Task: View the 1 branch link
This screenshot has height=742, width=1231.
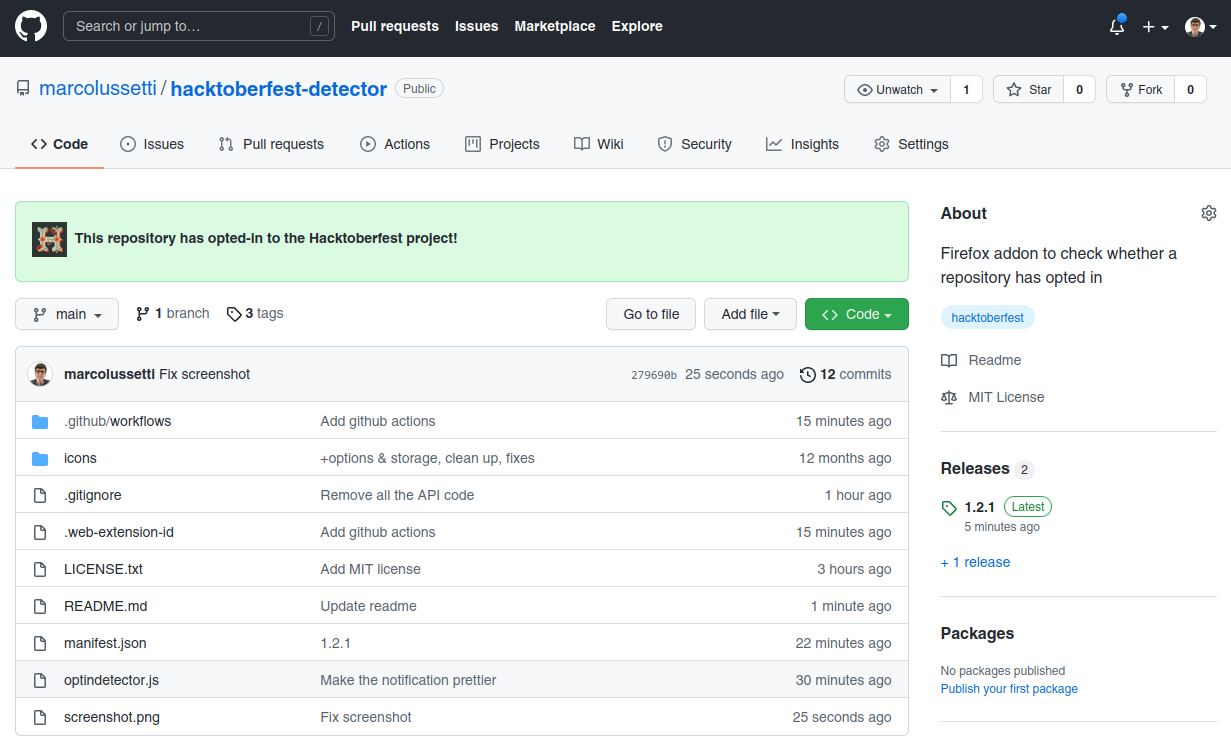Action: click(x=172, y=313)
